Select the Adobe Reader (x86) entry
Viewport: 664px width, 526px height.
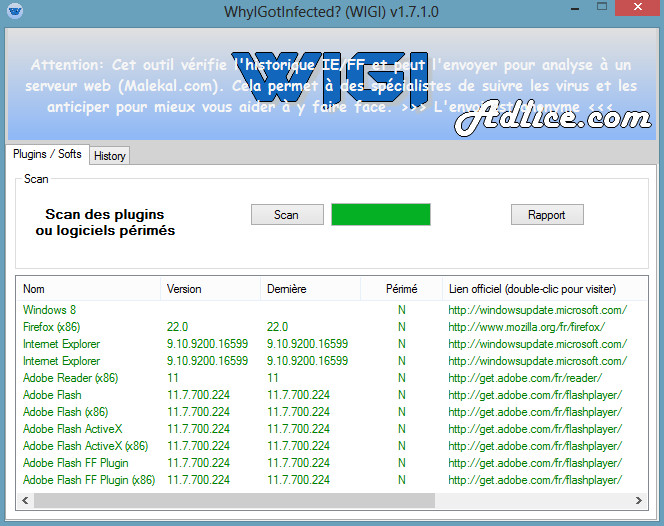(71, 378)
